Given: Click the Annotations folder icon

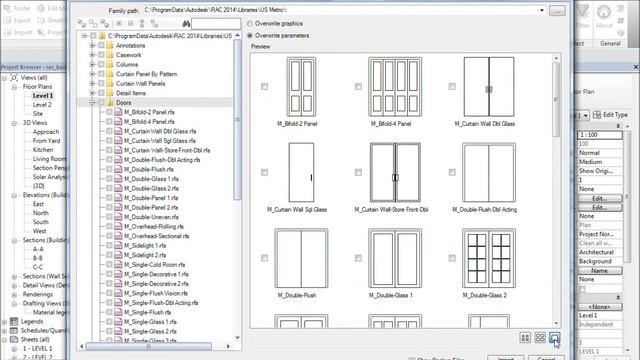Looking at the screenshot, I should point(110,45).
